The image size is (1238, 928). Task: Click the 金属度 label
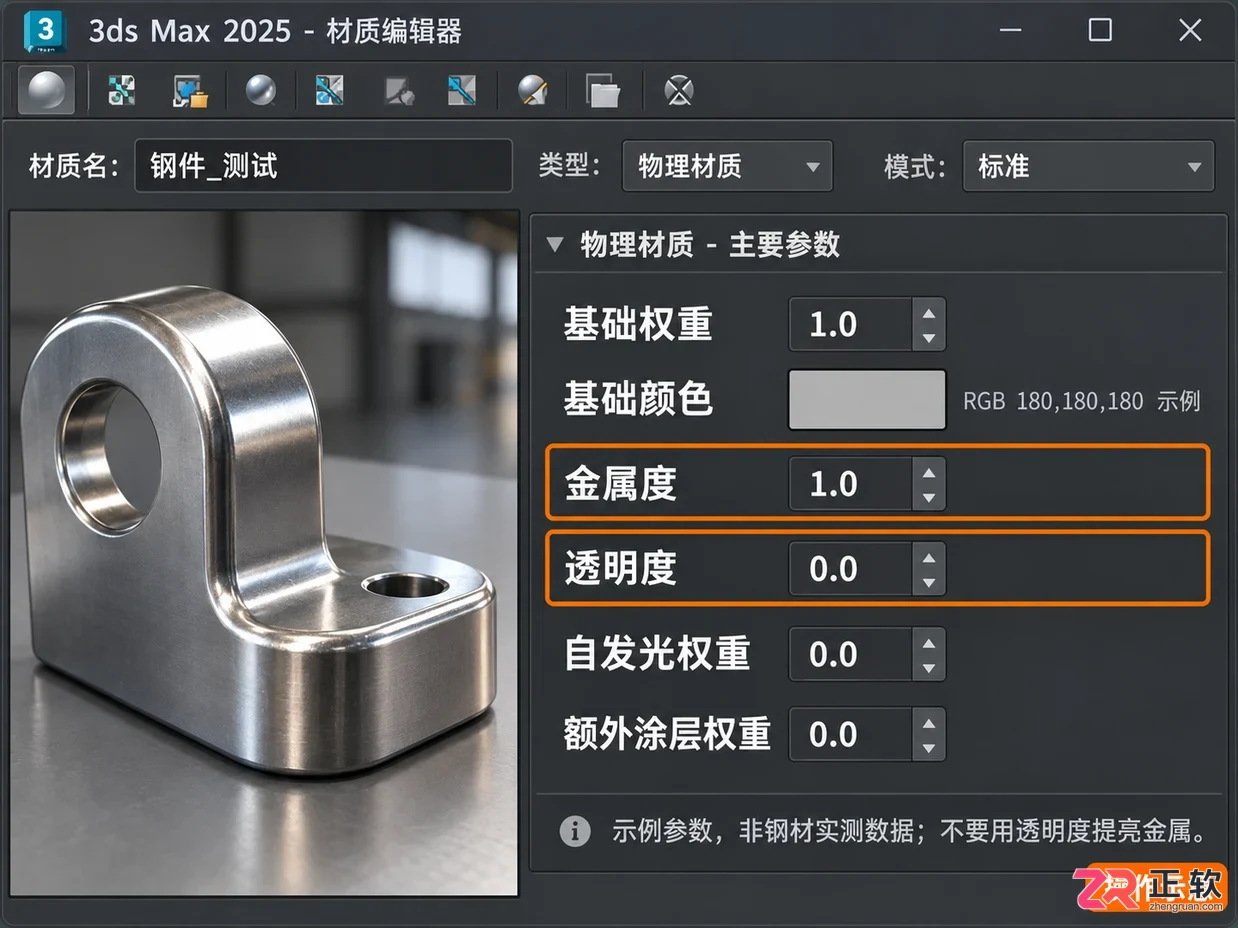click(621, 484)
